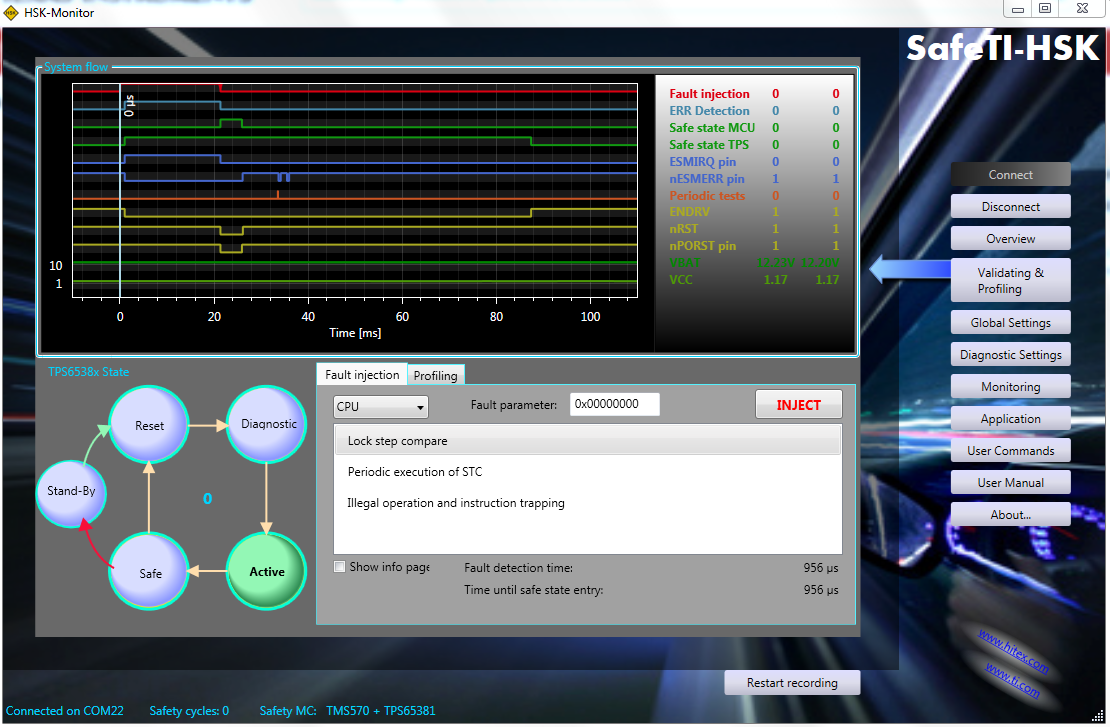Click the Periodic tests legend label
Viewport: 1110px width, 727px height.
pyautogui.click(x=707, y=195)
